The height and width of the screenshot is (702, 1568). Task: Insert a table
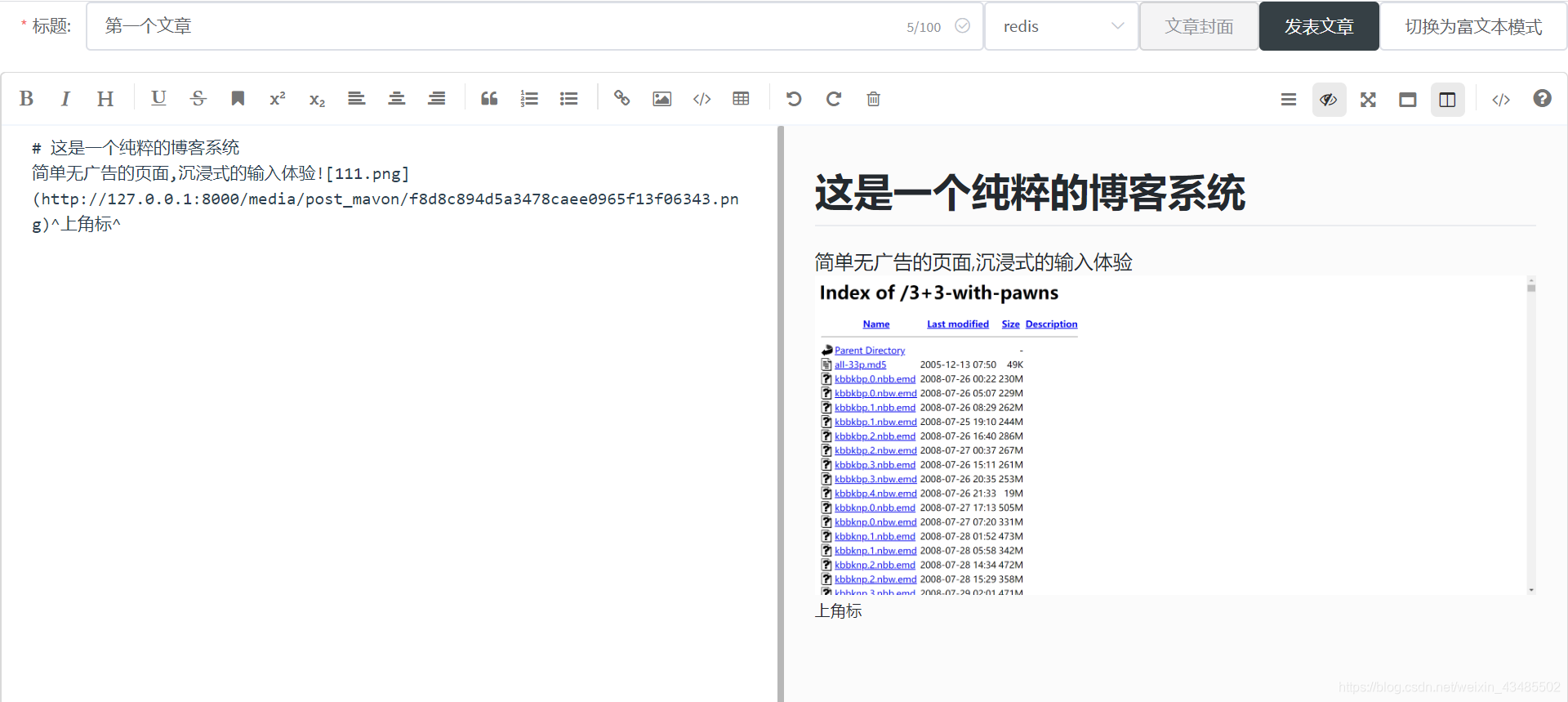(x=742, y=99)
